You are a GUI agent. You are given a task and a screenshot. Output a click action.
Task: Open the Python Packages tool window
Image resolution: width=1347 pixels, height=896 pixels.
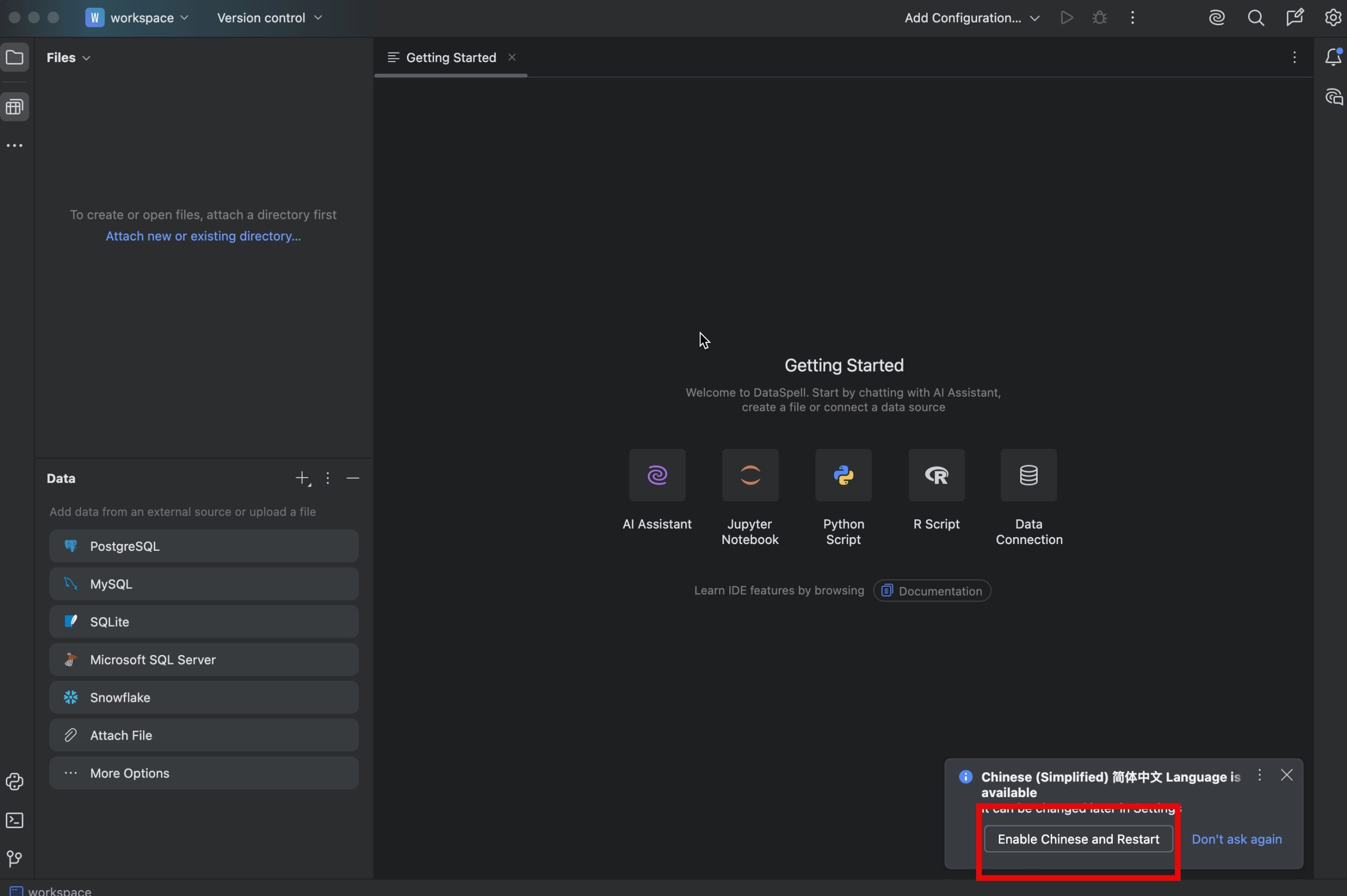pos(14,781)
